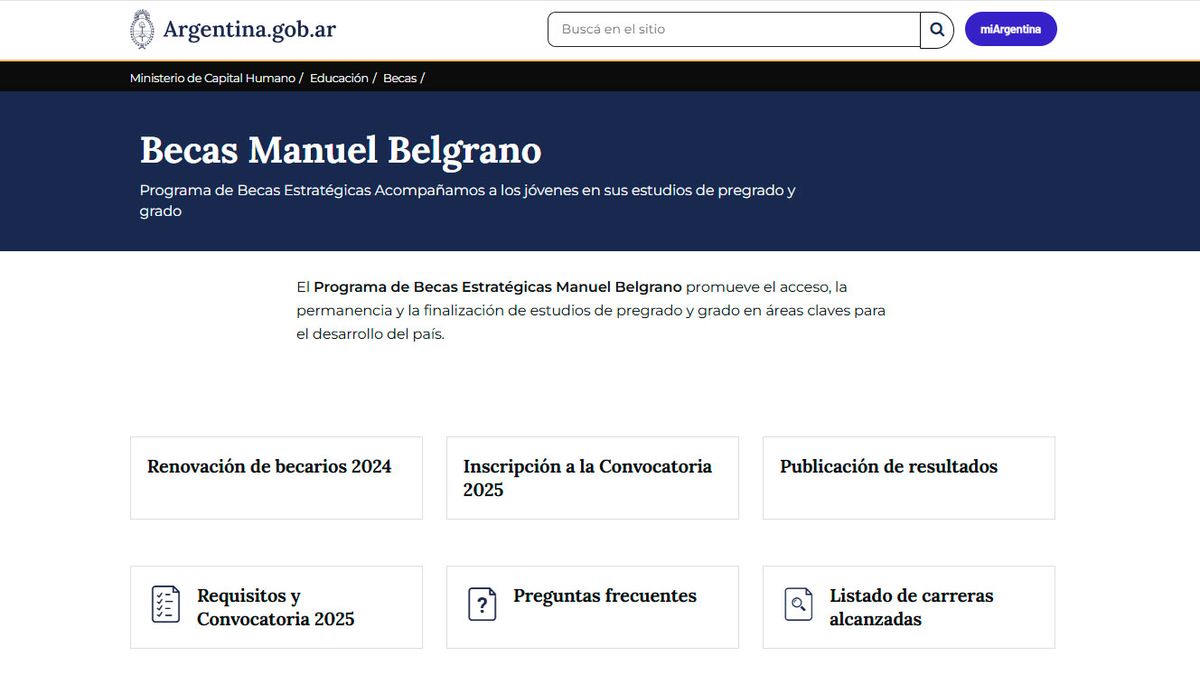Image resolution: width=1200 pixels, height=675 pixels.
Task: Select the Becas breadcrumb link
Action: (x=399, y=78)
